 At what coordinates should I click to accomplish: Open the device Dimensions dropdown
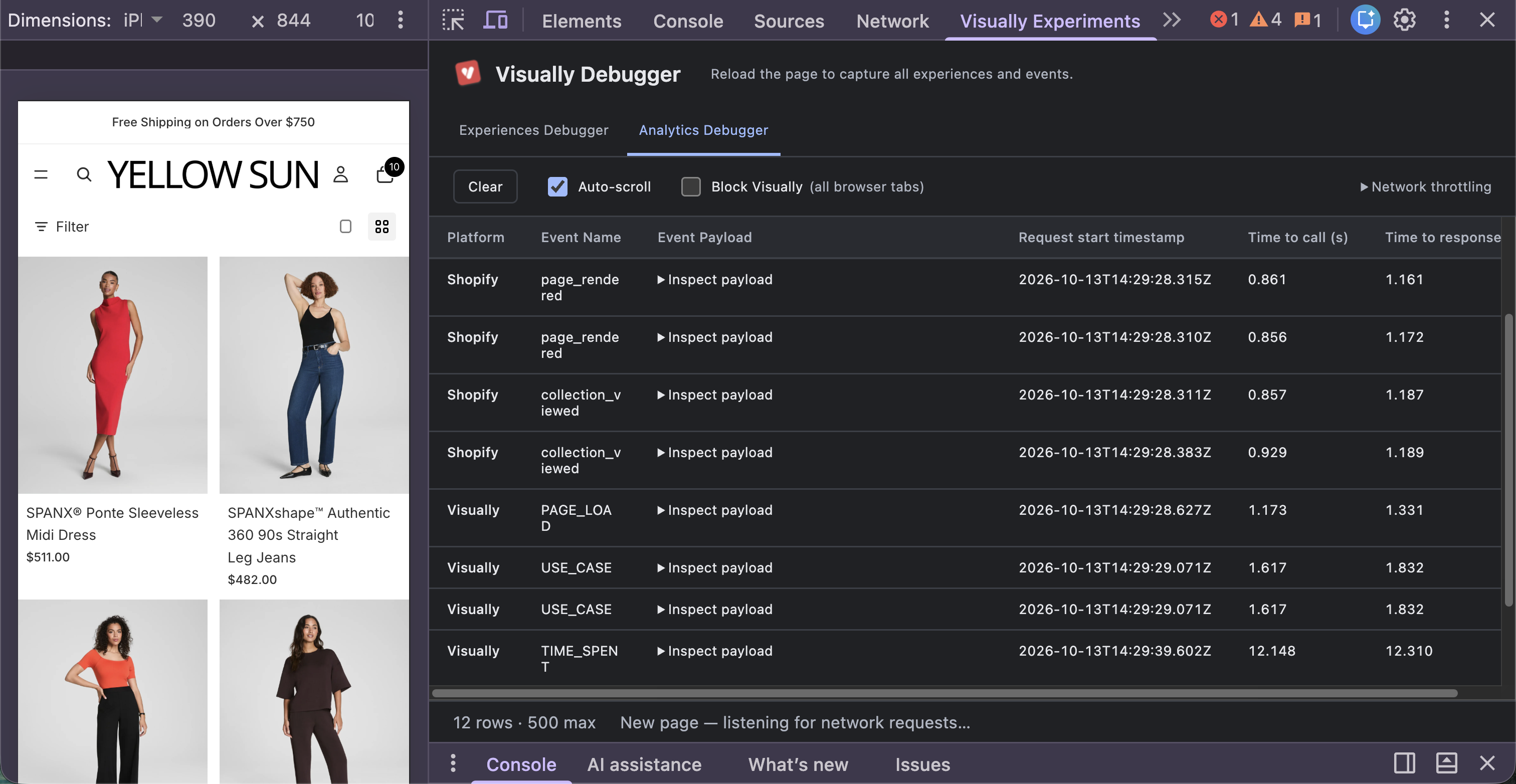(x=143, y=20)
